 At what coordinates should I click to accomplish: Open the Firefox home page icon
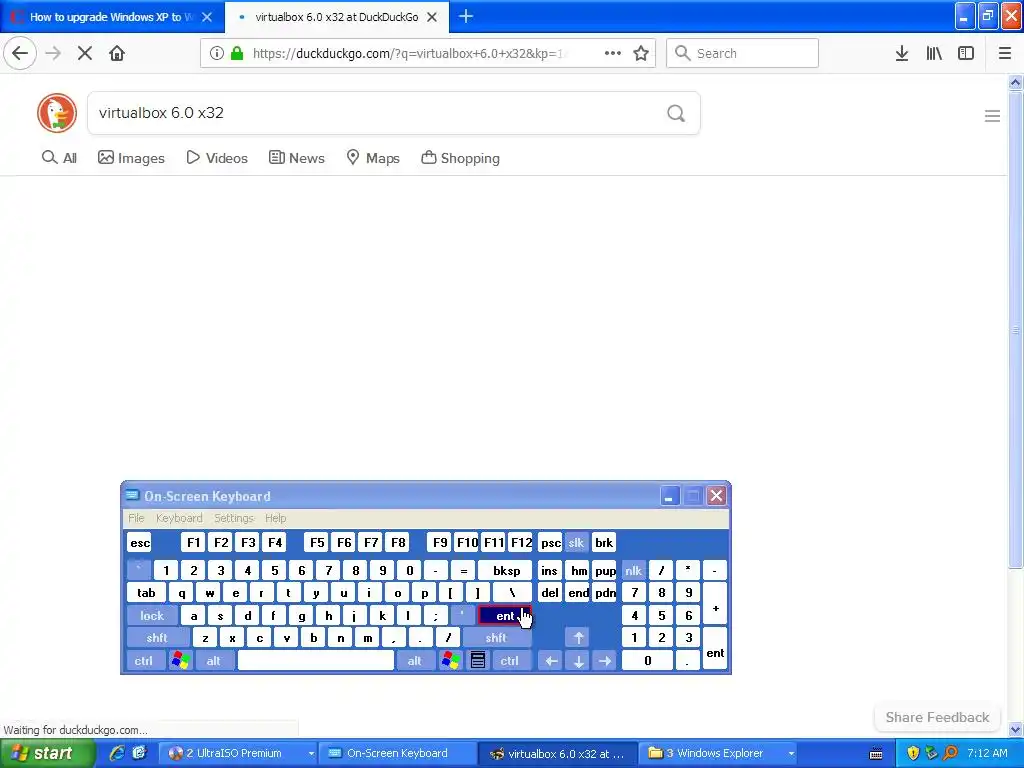[x=117, y=53]
